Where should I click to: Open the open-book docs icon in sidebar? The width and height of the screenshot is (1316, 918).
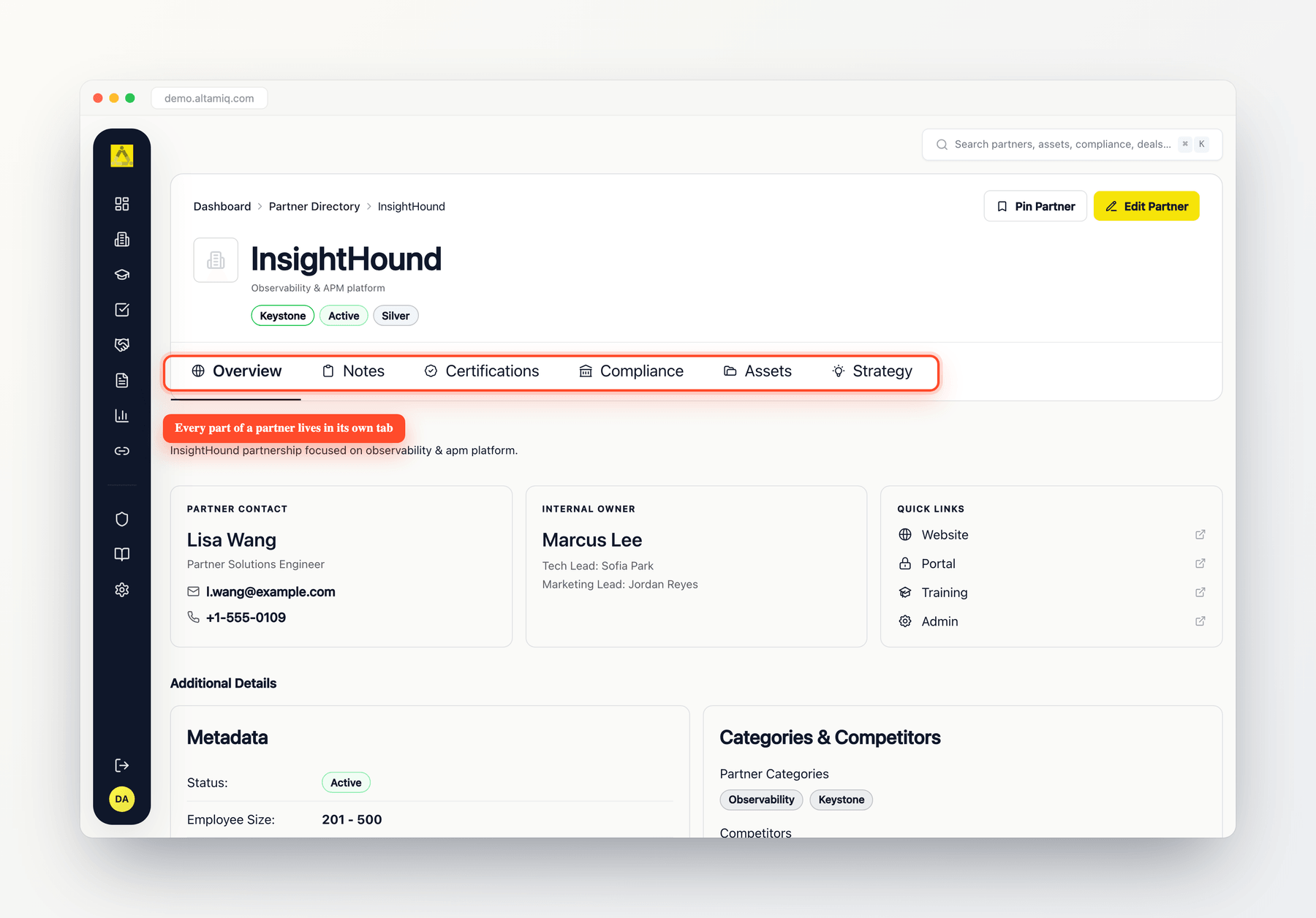click(122, 554)
